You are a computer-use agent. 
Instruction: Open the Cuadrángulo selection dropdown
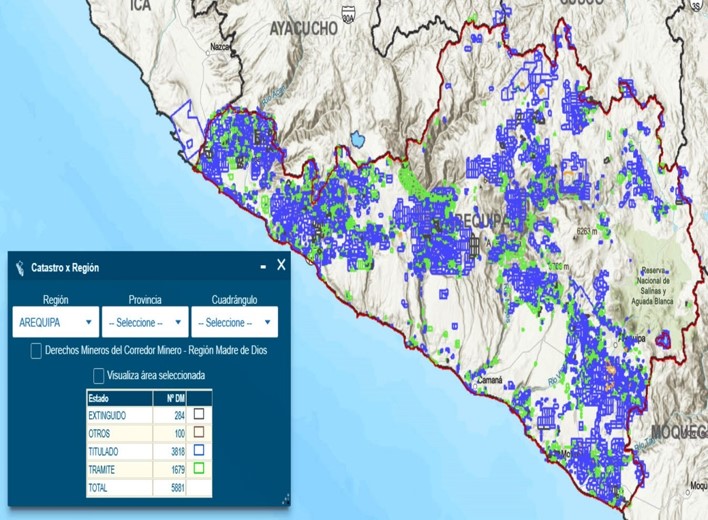tap(234, 322)
